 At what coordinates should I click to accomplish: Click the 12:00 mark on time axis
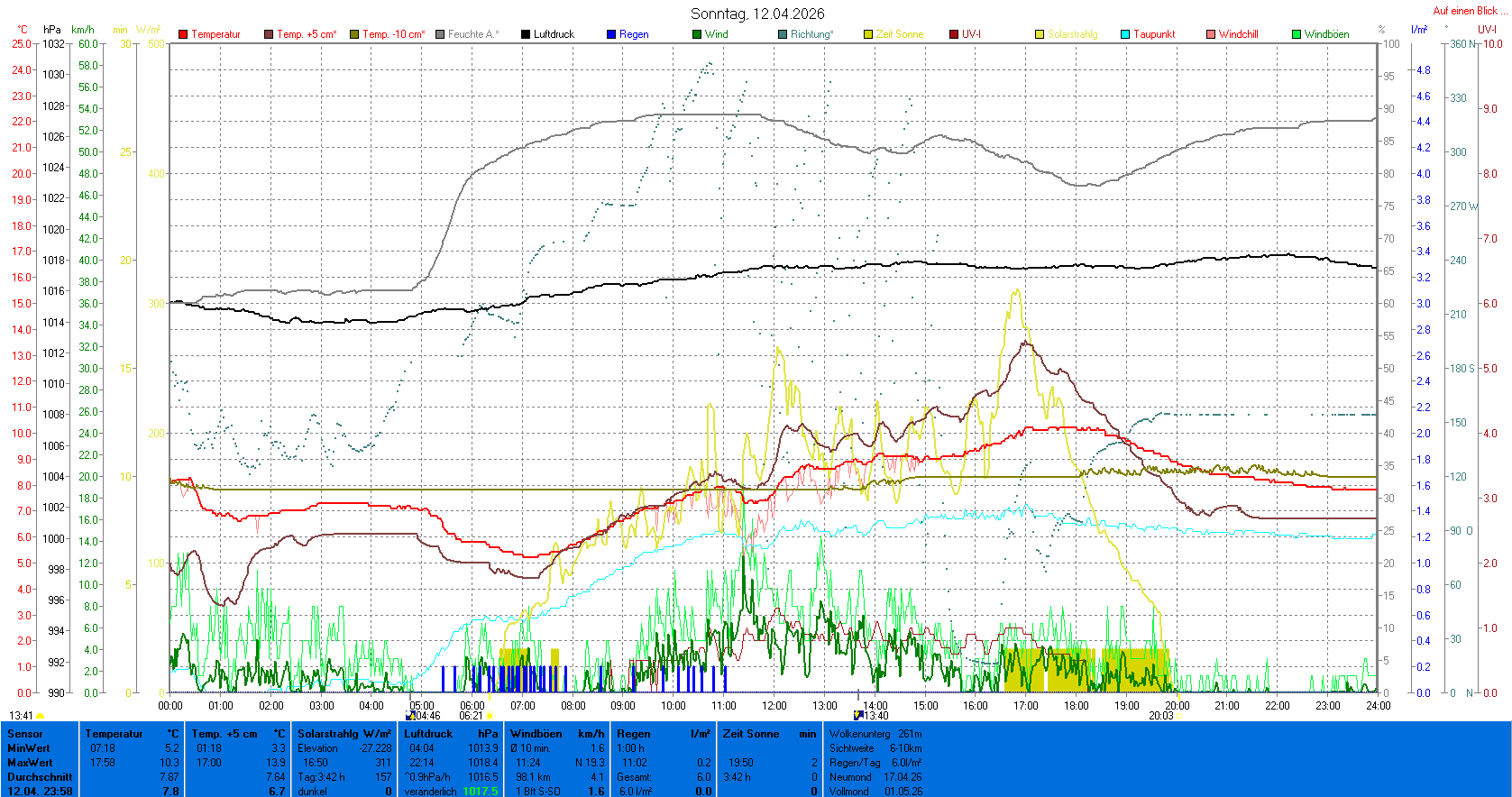774,705
